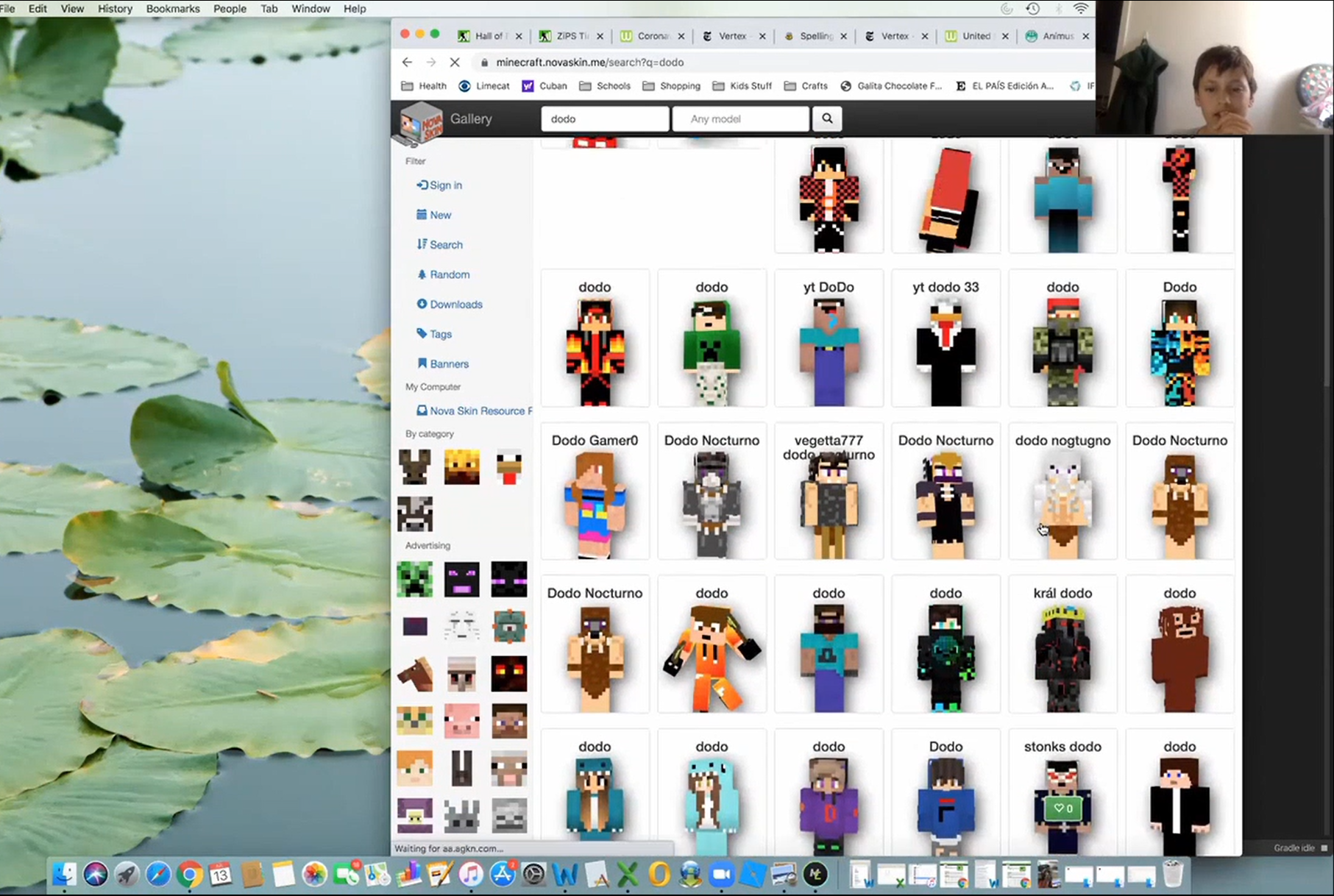This screenshot has width=1334, height=896.
Task: Open iTunes music icon in dock
Action: click(x=471, y=874)
